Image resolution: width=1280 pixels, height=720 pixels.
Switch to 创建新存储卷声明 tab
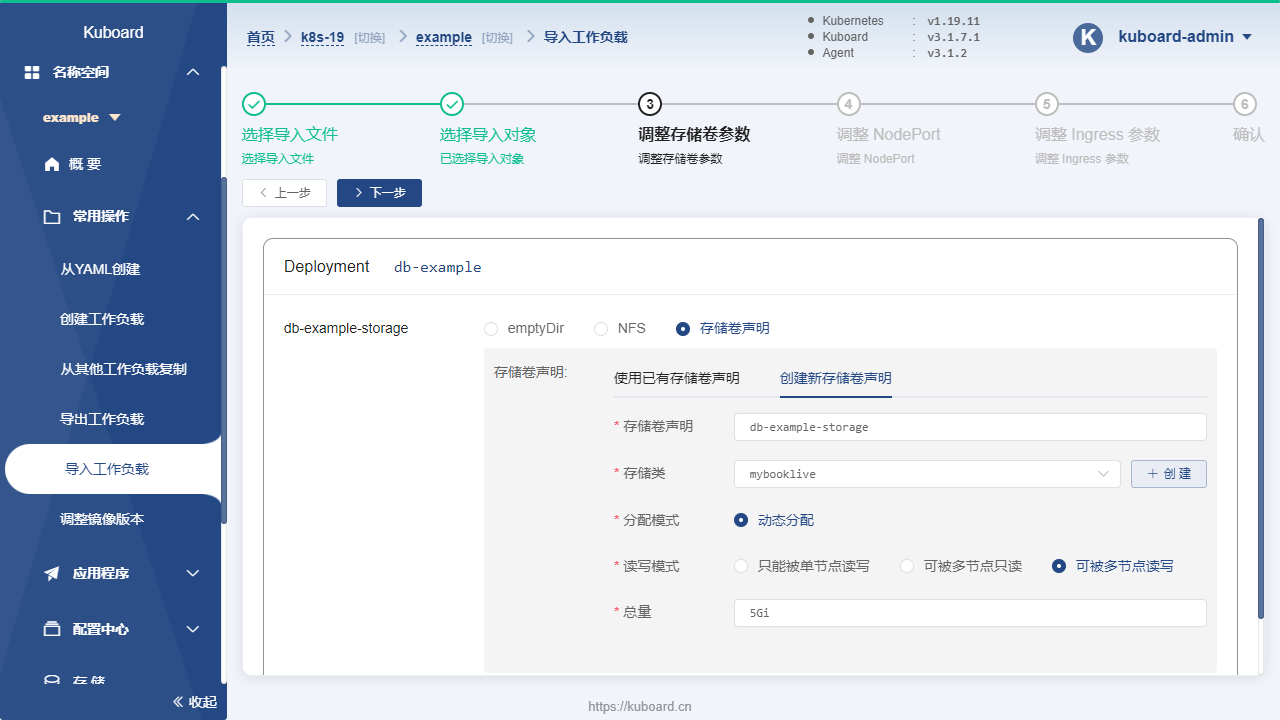836,378
